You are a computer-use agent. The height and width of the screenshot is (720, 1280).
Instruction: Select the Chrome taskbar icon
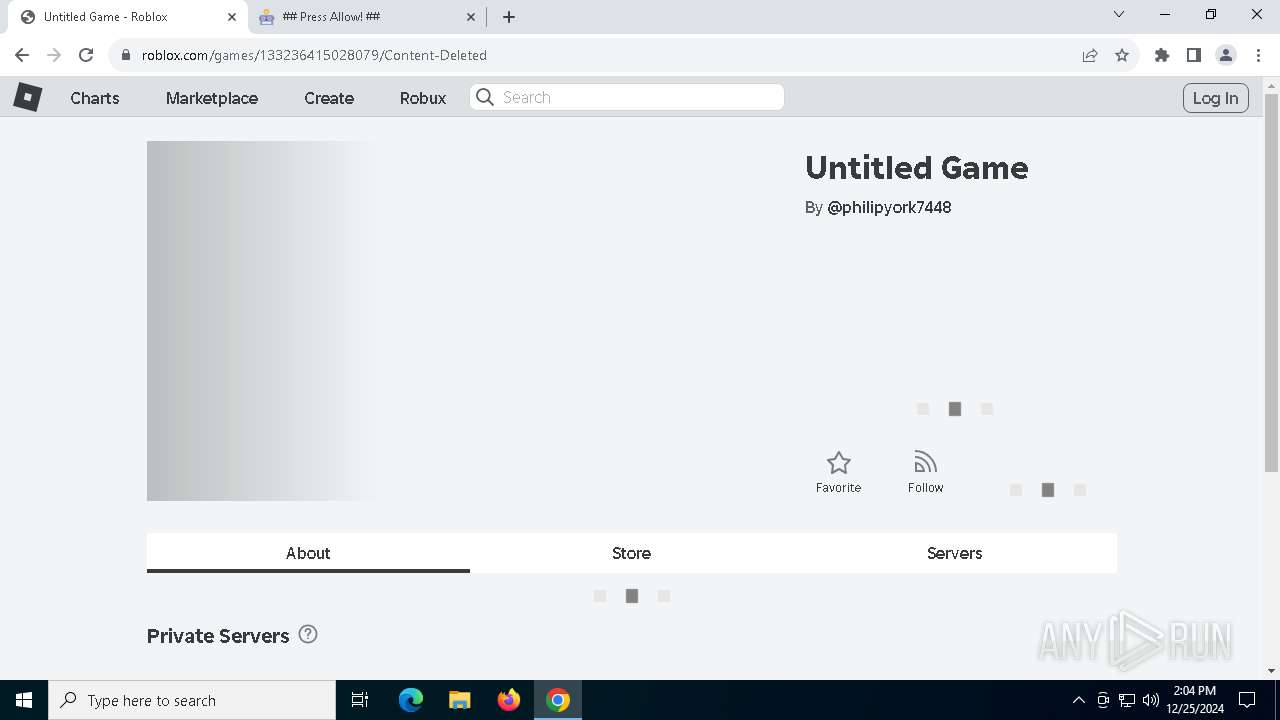pyautogui.click(x=558, y=700)
